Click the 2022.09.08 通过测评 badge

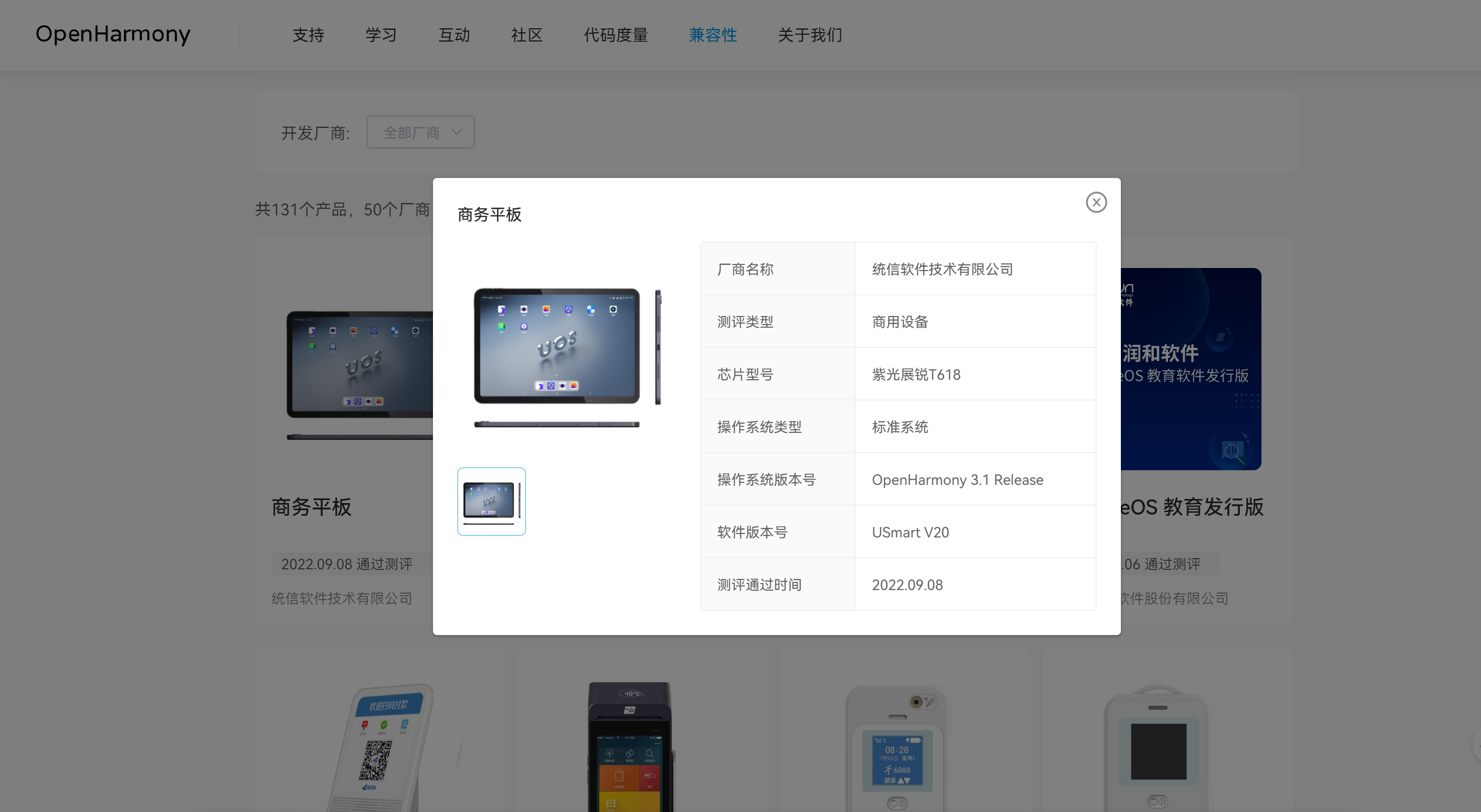click(347, 564)
